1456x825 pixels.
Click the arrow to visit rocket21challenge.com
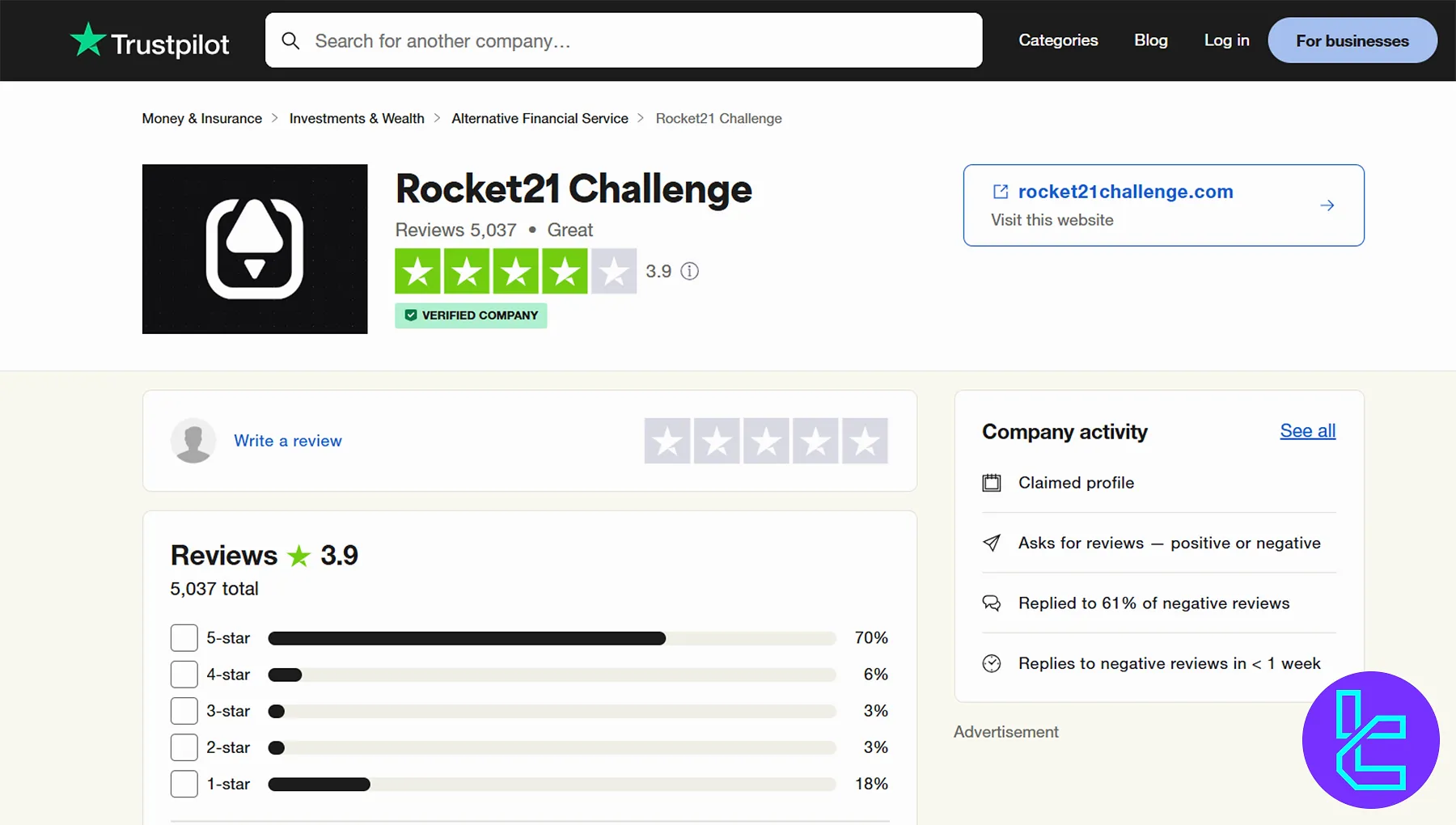1327,205
